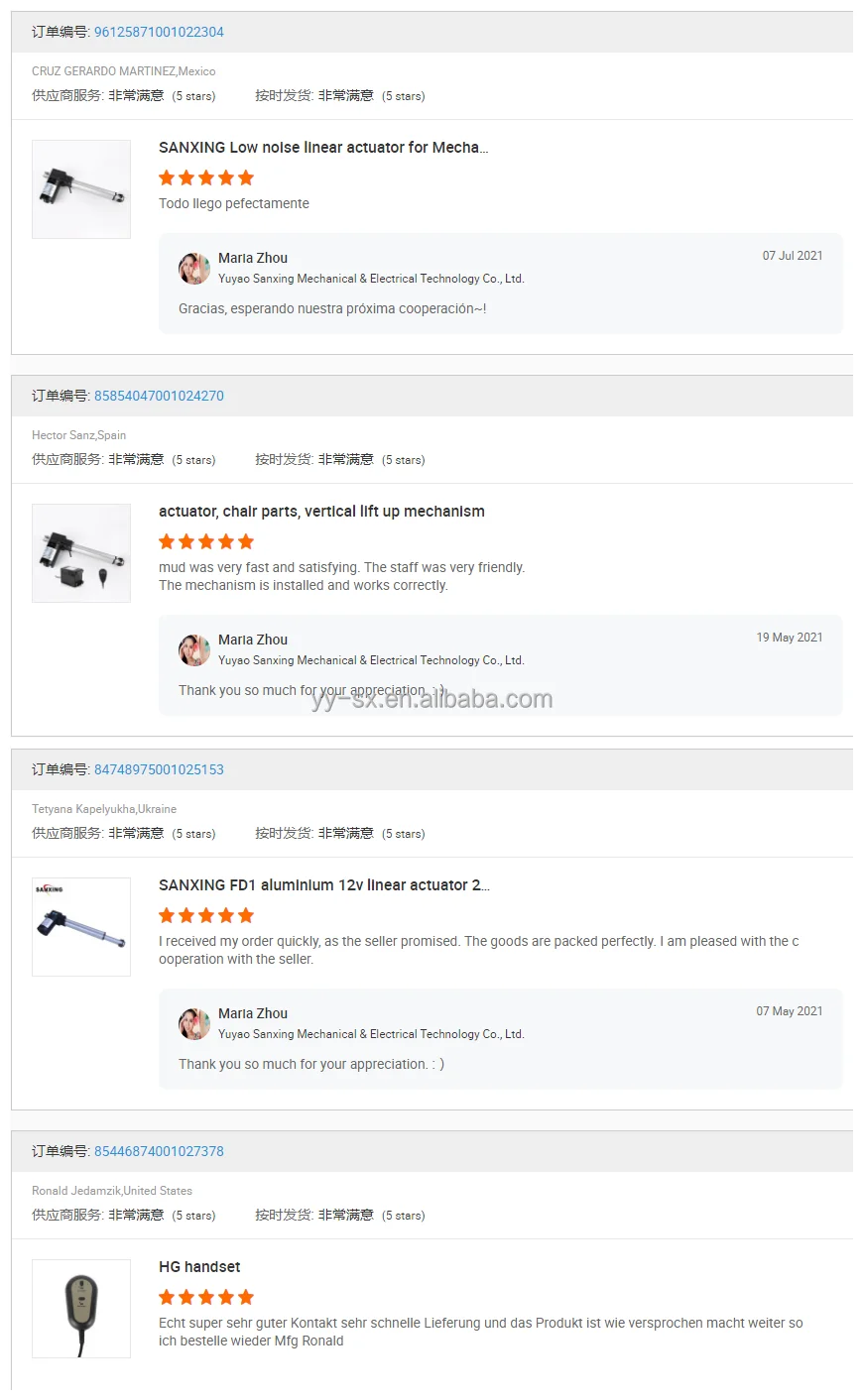
Task: Click the HG handset product title
Action: [199, 1267]
